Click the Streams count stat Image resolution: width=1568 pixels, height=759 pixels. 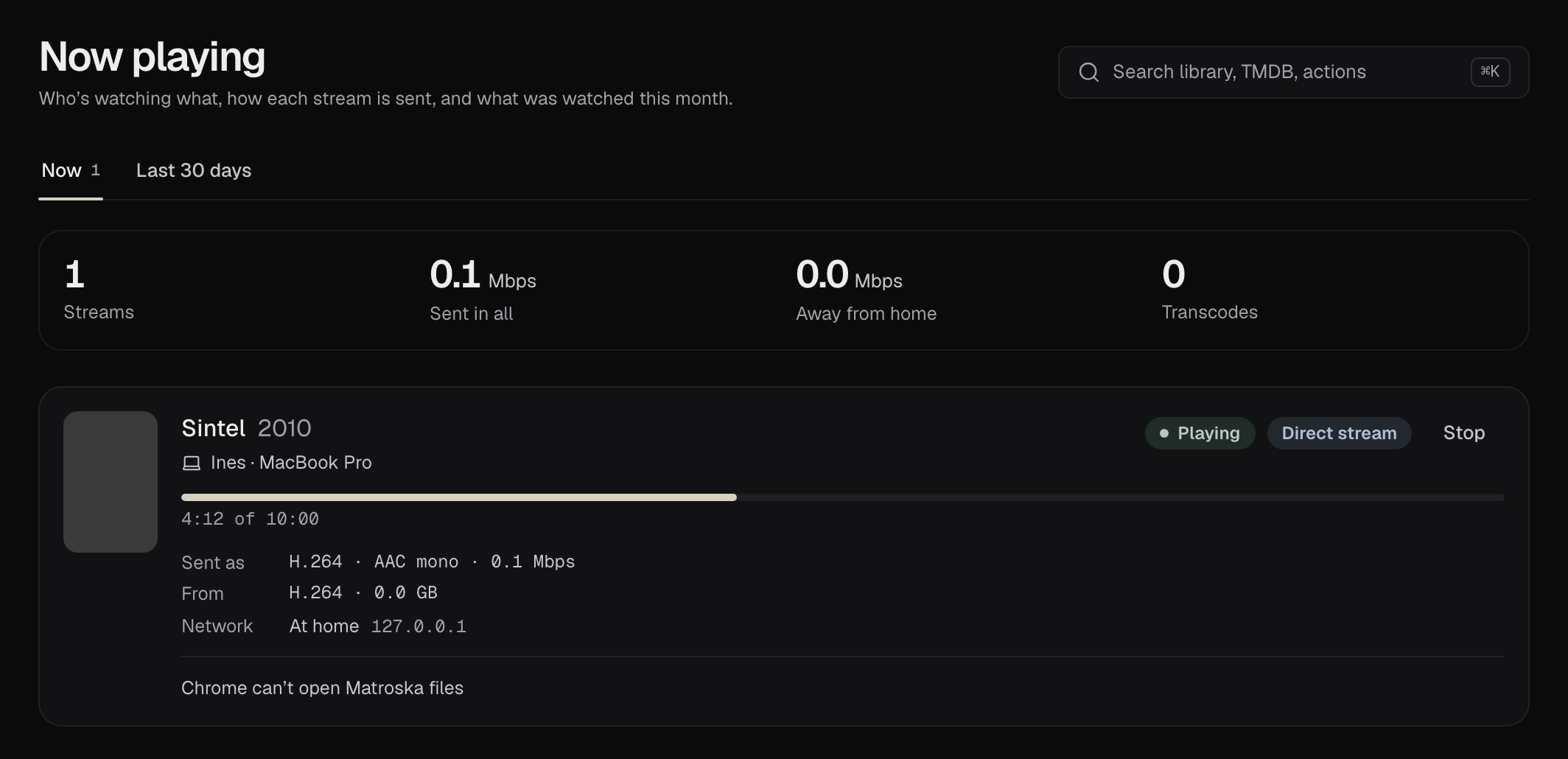pos(99,290)
